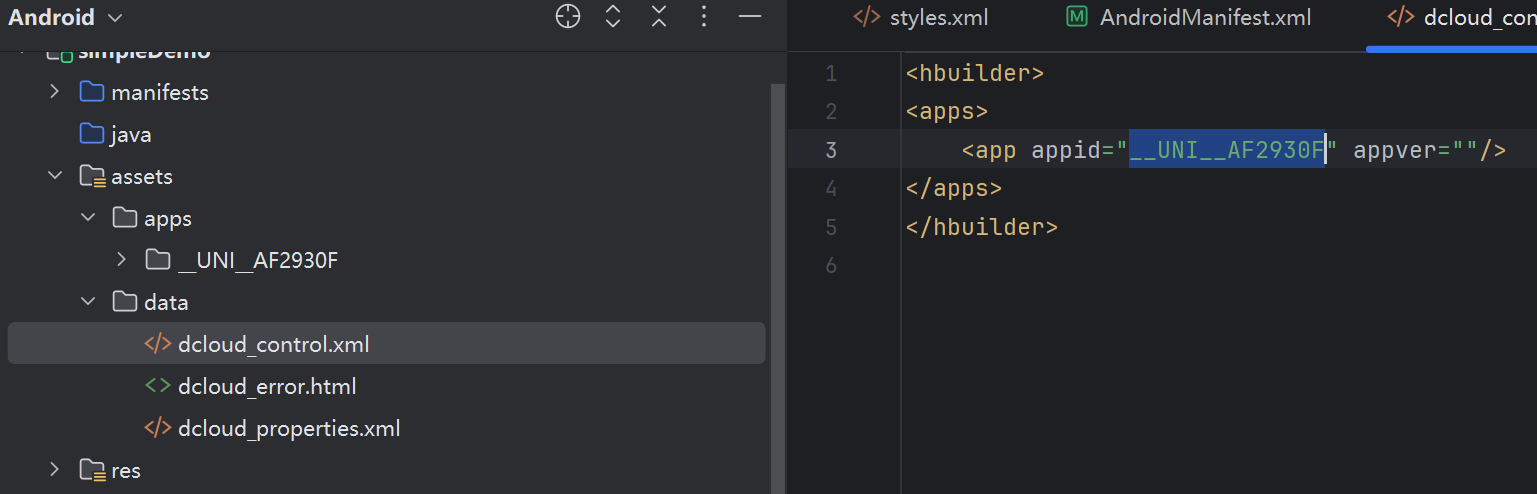Click the Expand All icon

tap(613, 17)
